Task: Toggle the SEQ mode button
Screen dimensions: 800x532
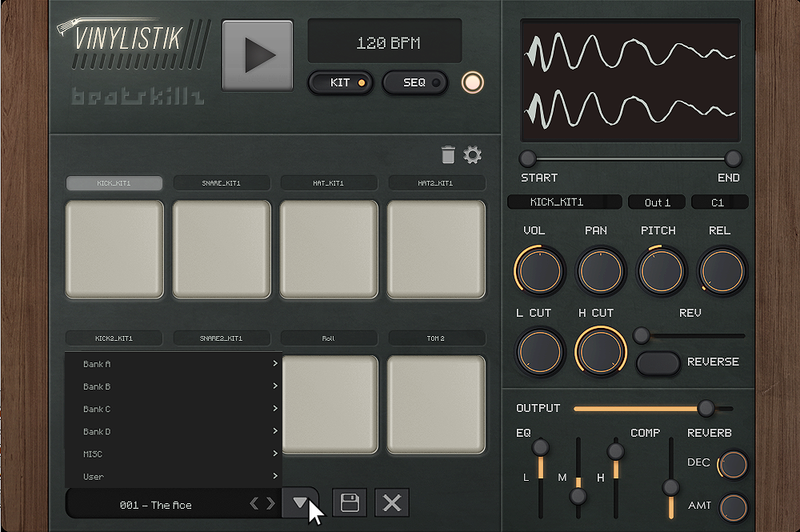Action: pos(414,83)
